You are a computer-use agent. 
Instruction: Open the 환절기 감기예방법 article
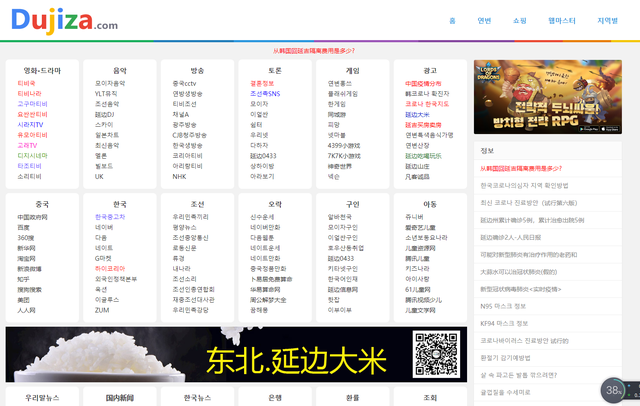[x=505, y=358]
